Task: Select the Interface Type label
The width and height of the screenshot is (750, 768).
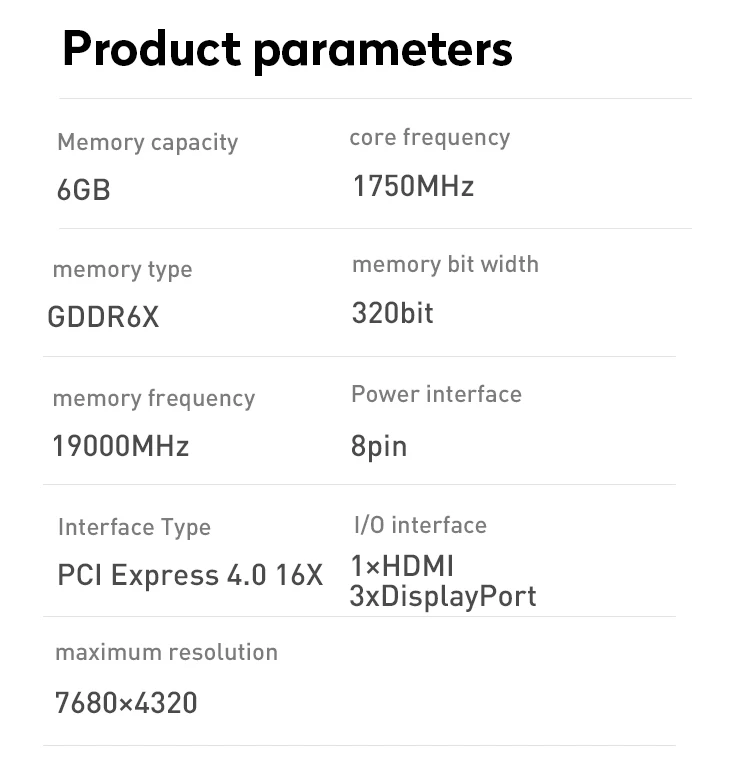Action: (134, 528)
